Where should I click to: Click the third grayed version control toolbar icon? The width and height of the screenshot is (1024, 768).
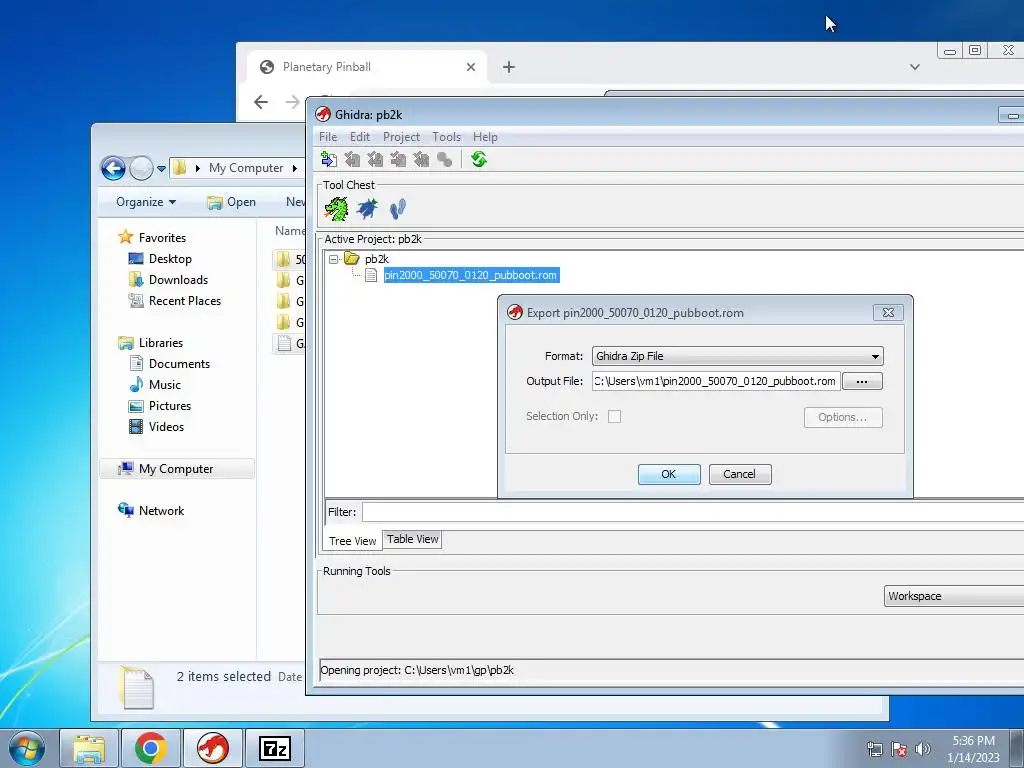[x=398, y=159]
